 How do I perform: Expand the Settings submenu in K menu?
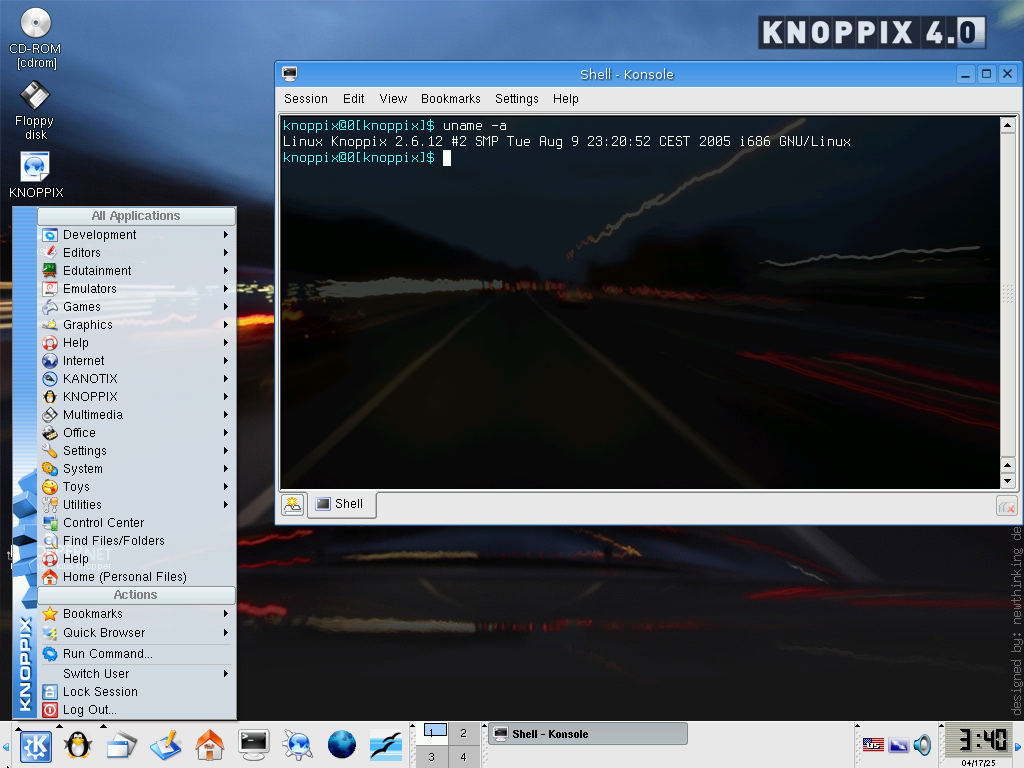[137, 451]
